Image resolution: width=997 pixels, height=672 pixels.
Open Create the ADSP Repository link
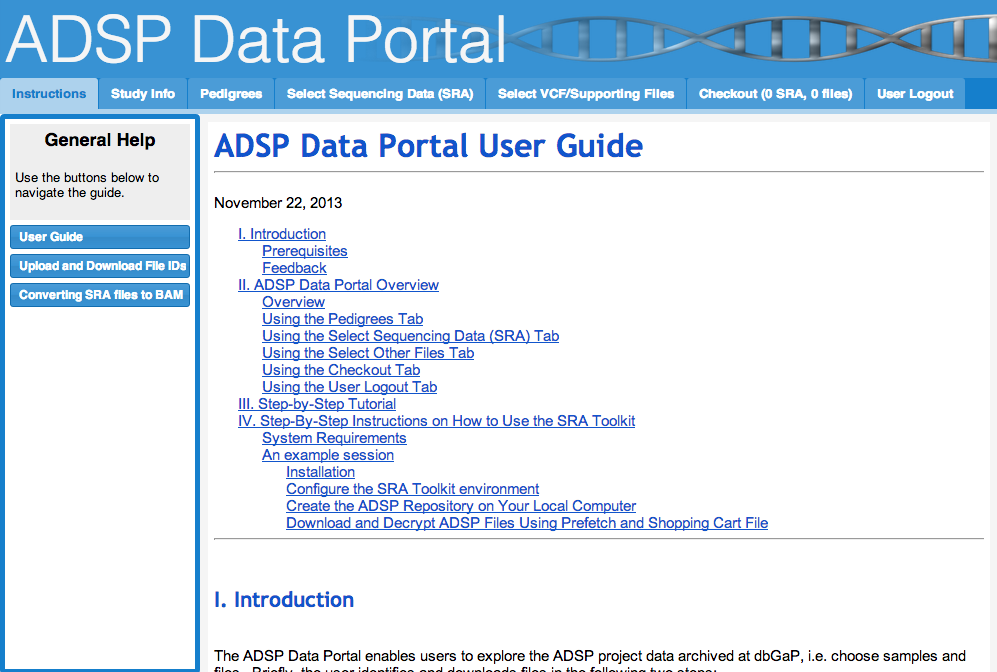[461, 506]
